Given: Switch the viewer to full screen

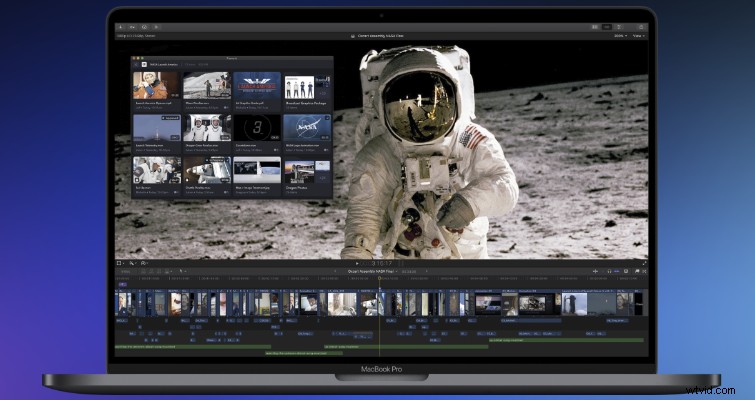Looking at the screenshot, I should [644, 263].
